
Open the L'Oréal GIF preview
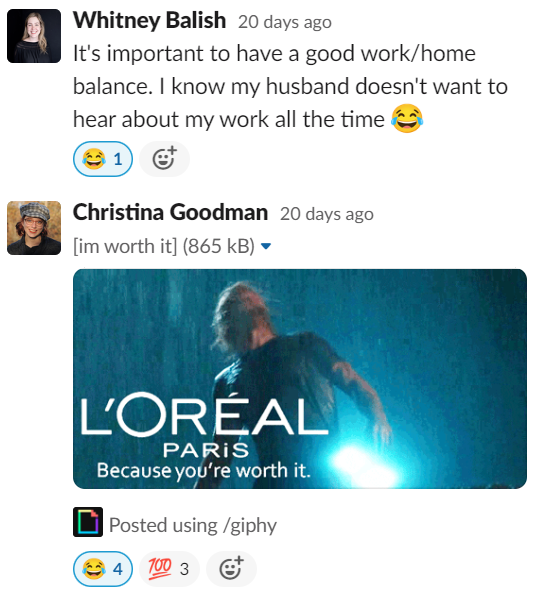click(300, 379)
